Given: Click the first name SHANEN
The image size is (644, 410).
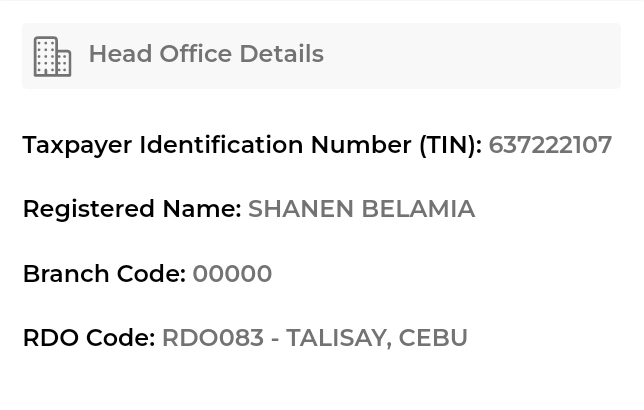Looking at the screenshot, I should point(298,209).
